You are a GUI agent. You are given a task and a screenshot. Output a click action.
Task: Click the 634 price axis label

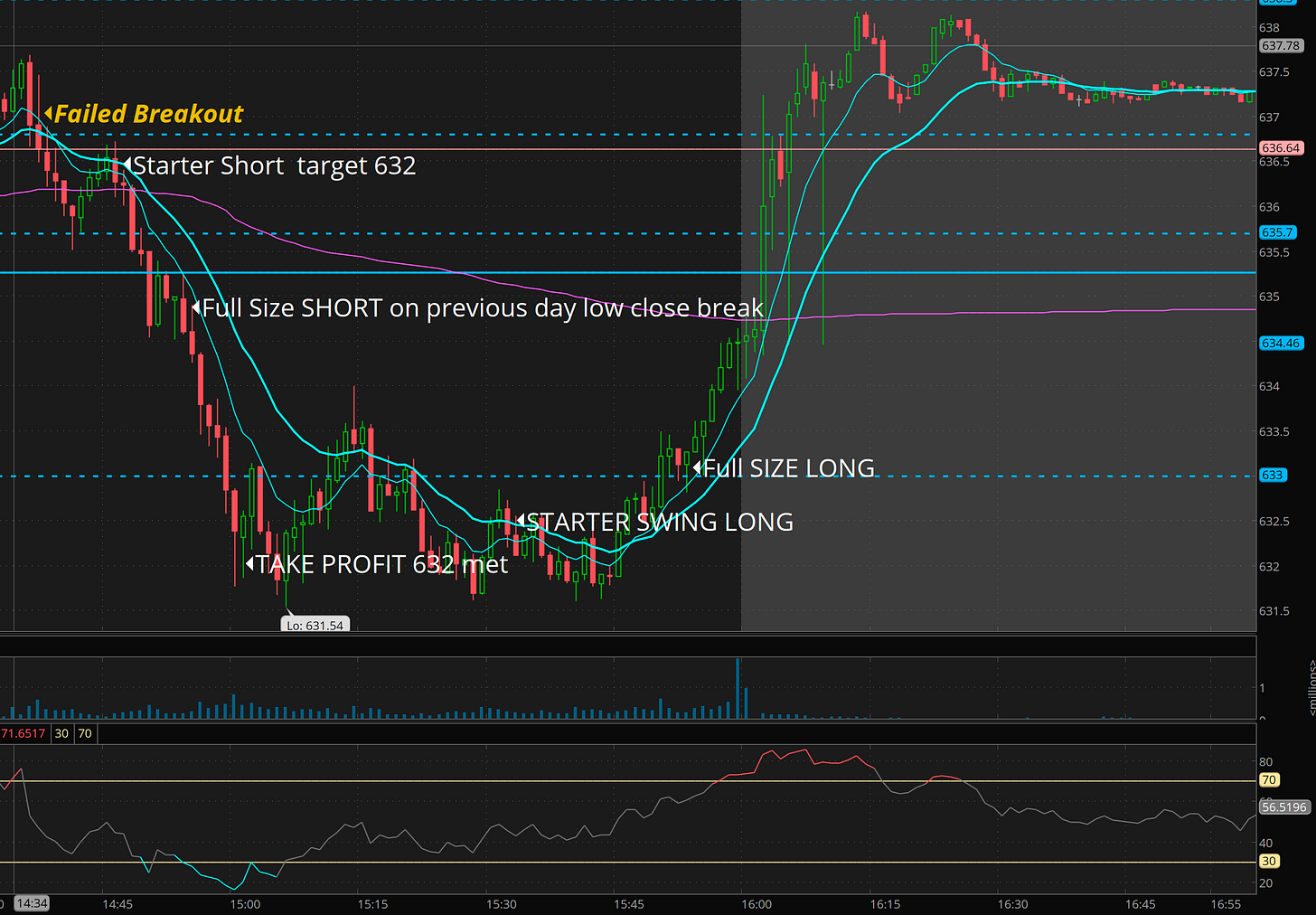(x=1269, y=386)
